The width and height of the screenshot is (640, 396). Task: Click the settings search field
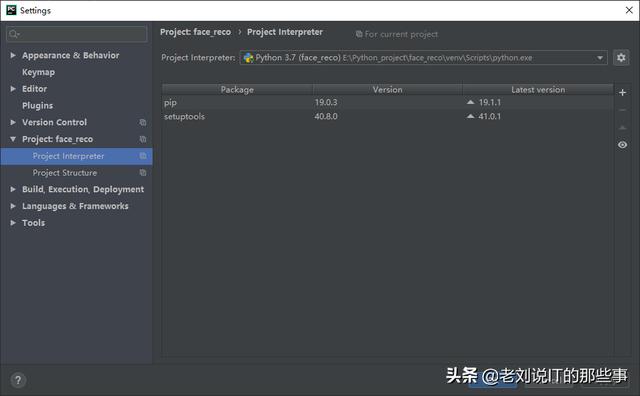click(x=77, y=34)
